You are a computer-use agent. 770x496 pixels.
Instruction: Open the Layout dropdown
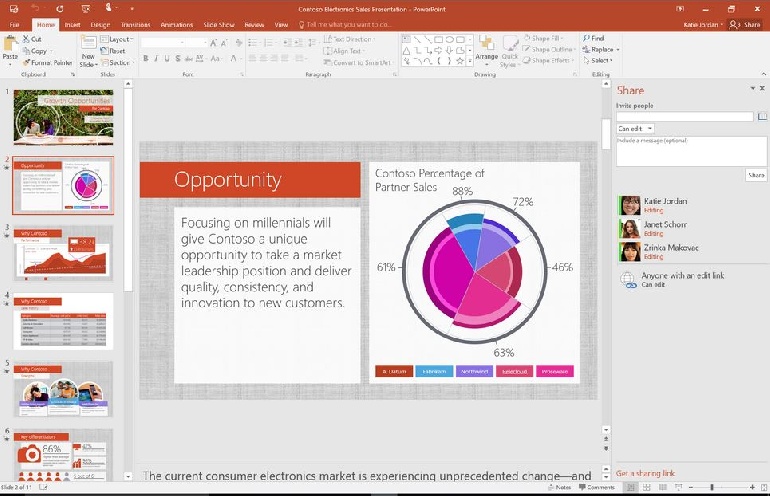click(117, 39)
